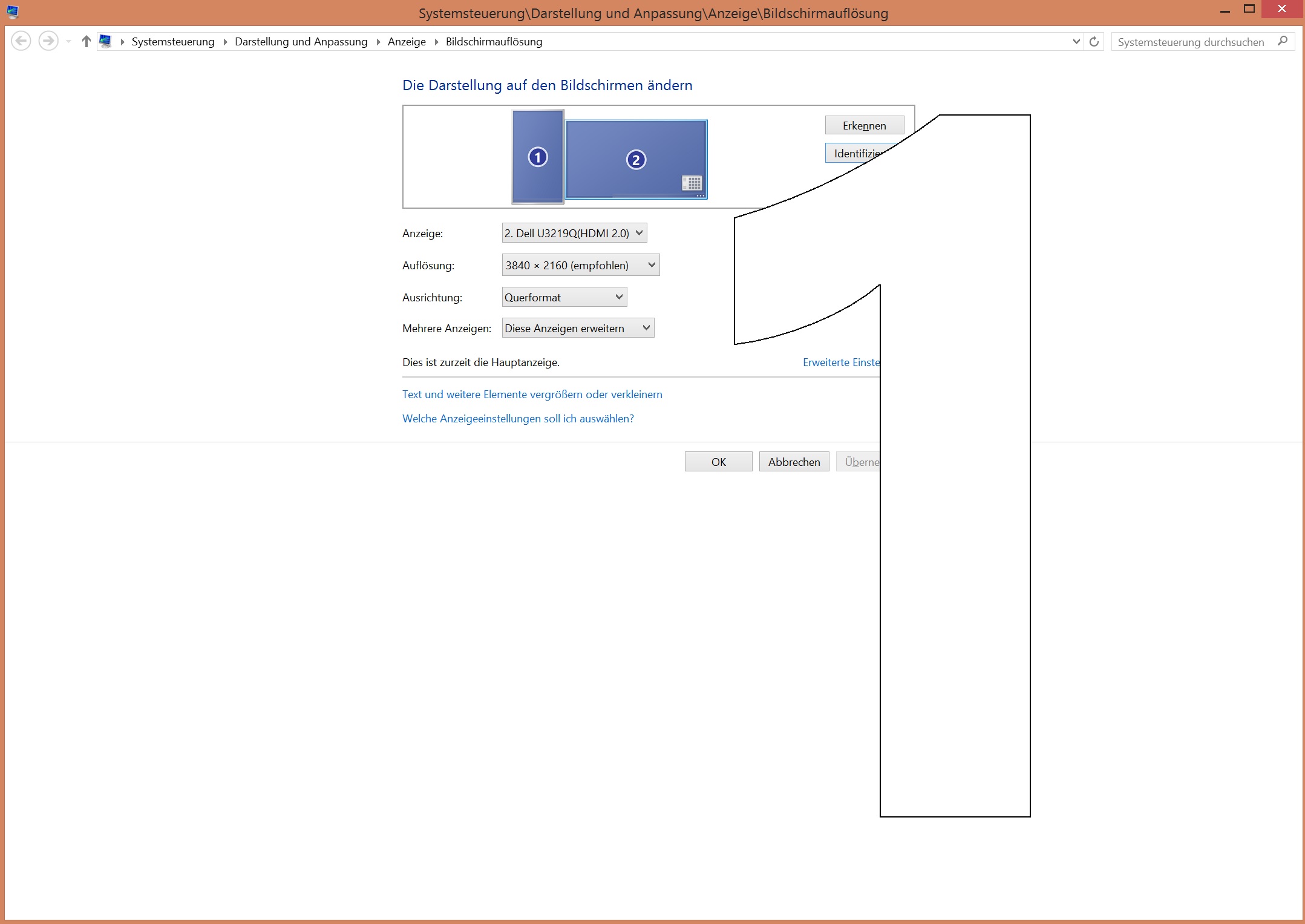Click the forward navigation arrow

tap(48, 41)
